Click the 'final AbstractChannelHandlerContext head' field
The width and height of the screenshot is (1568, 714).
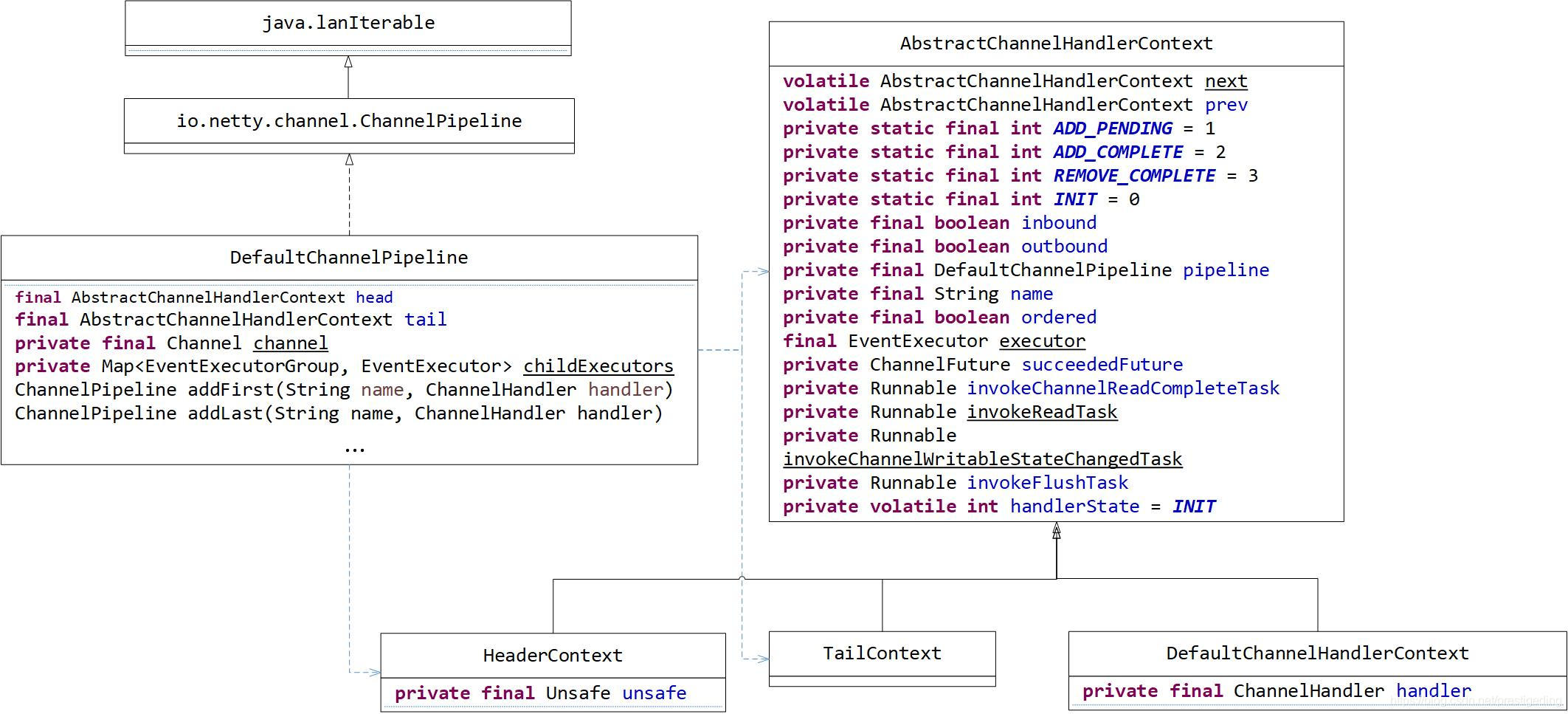coord(204,298)
